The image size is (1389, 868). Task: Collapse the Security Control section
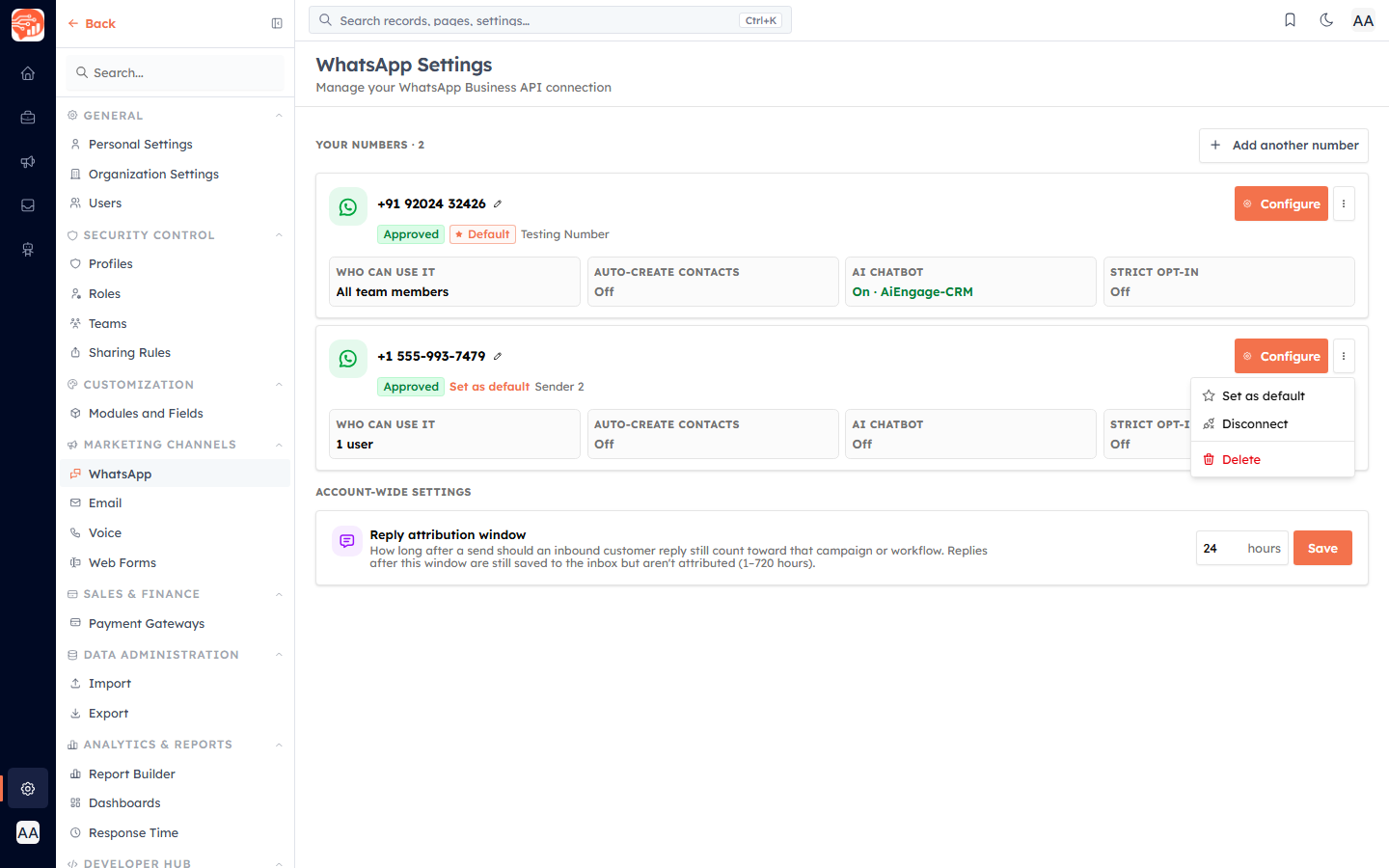click(279, 235)
